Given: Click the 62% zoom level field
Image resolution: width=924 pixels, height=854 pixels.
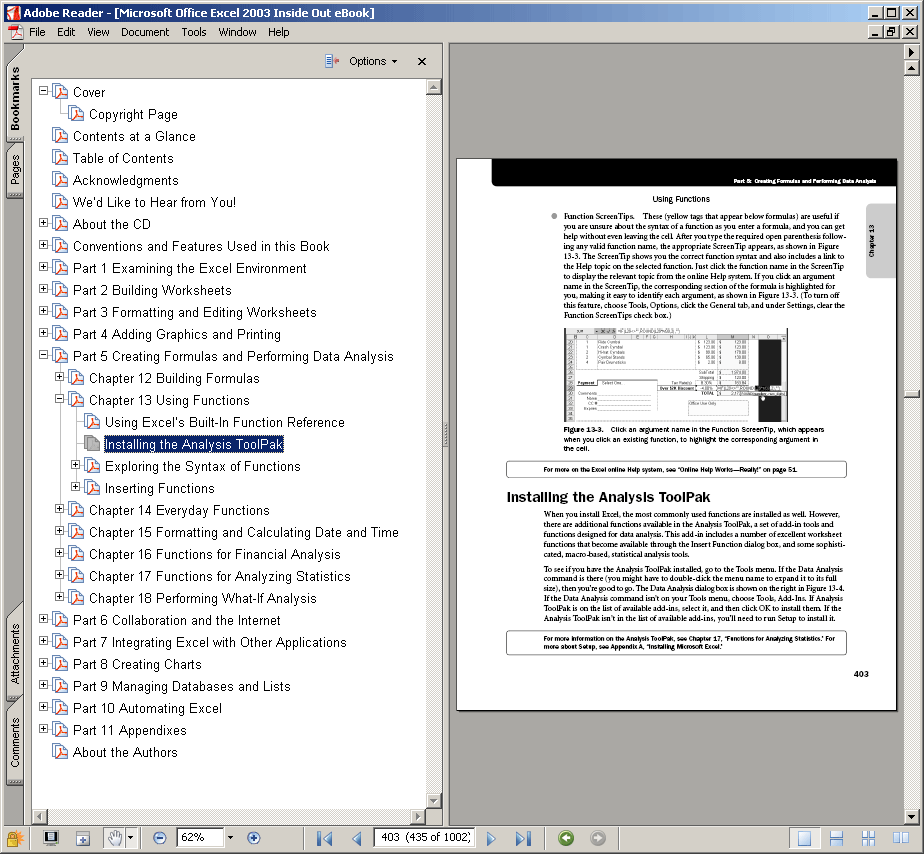Looking at the screenshot, I should (x=200, y=837).
